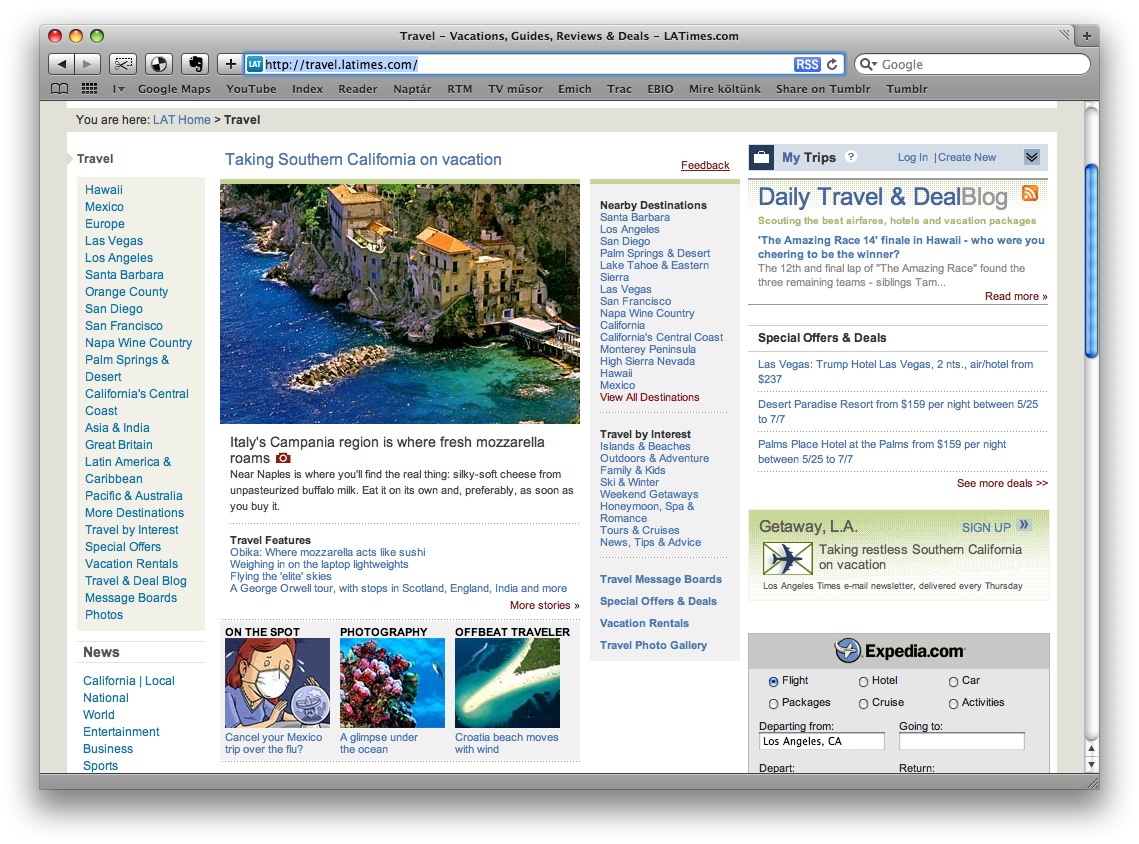Click More stories link
The image size is (1139, 844).
[x=545, y=605]
